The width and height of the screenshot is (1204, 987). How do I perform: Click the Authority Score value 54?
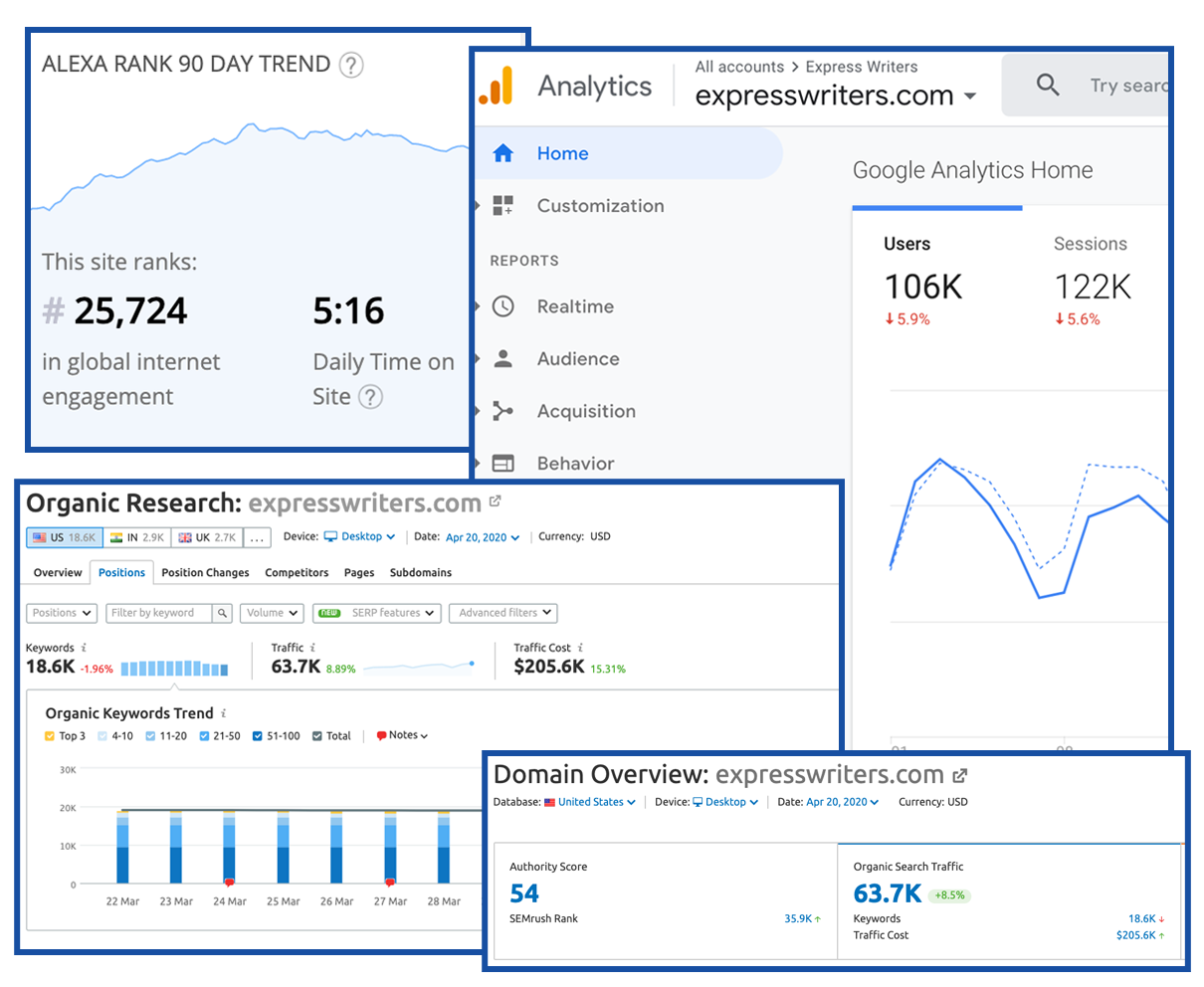[x=524, y=893]
